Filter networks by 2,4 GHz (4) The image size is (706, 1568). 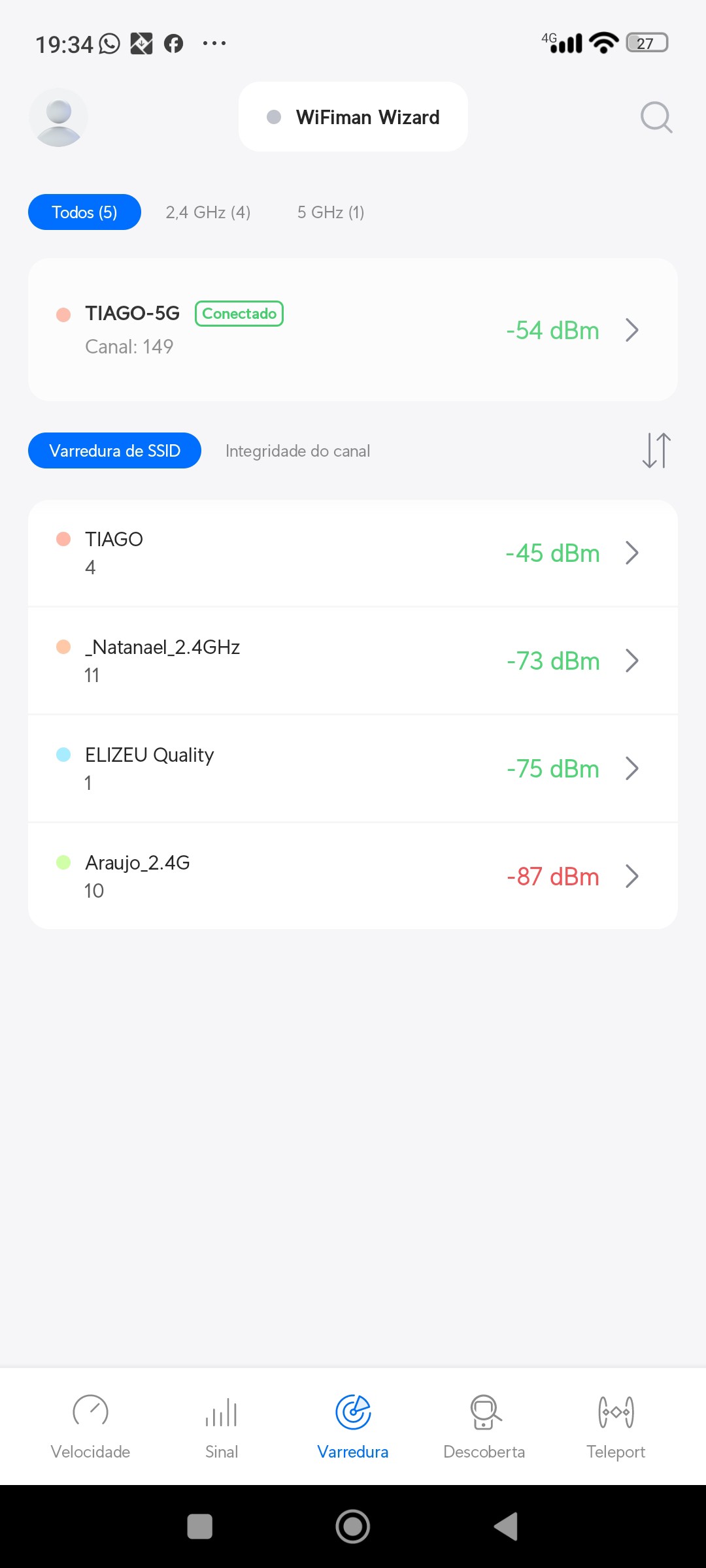point(208,212)
